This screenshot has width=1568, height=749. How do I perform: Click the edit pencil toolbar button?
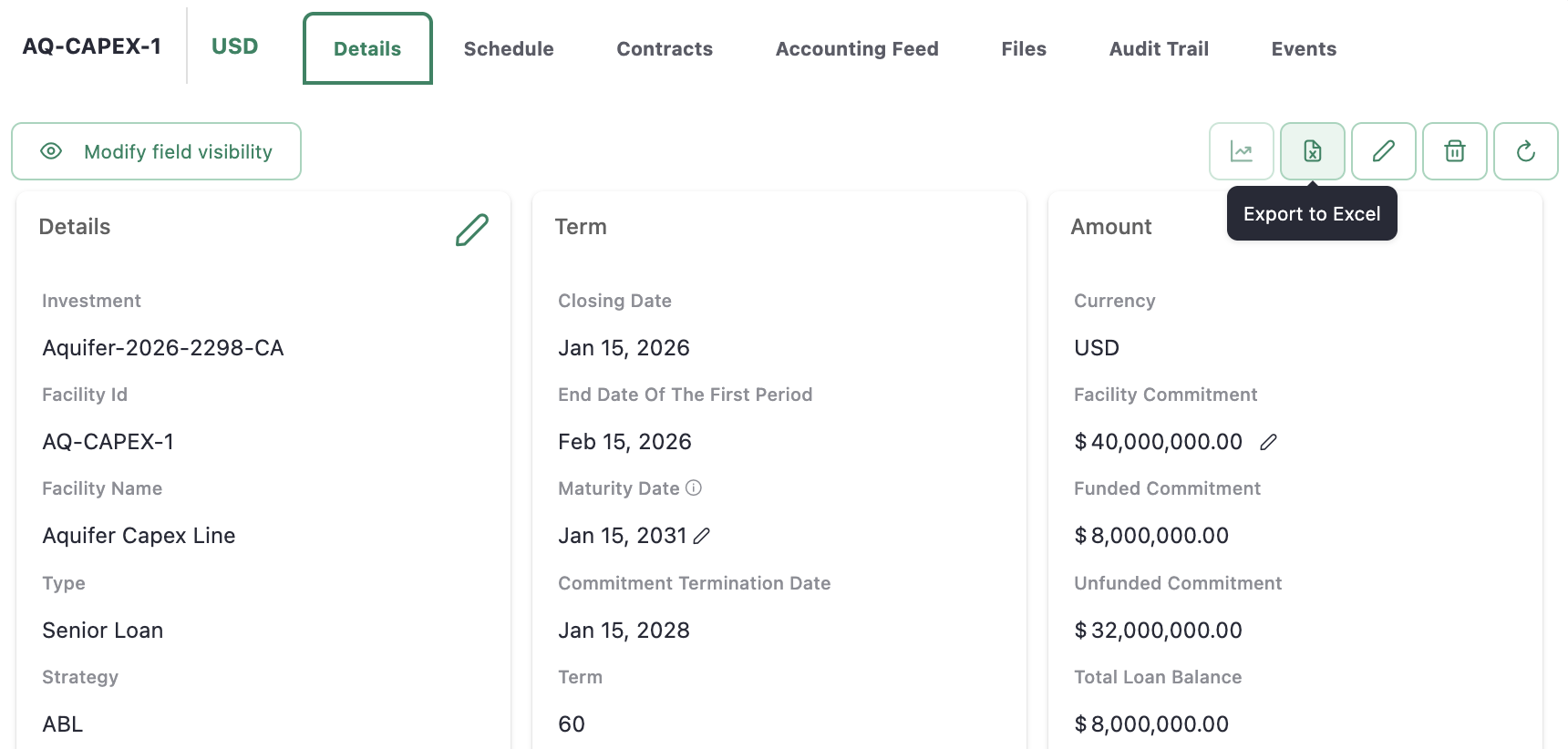click(x=1383, y=151)
